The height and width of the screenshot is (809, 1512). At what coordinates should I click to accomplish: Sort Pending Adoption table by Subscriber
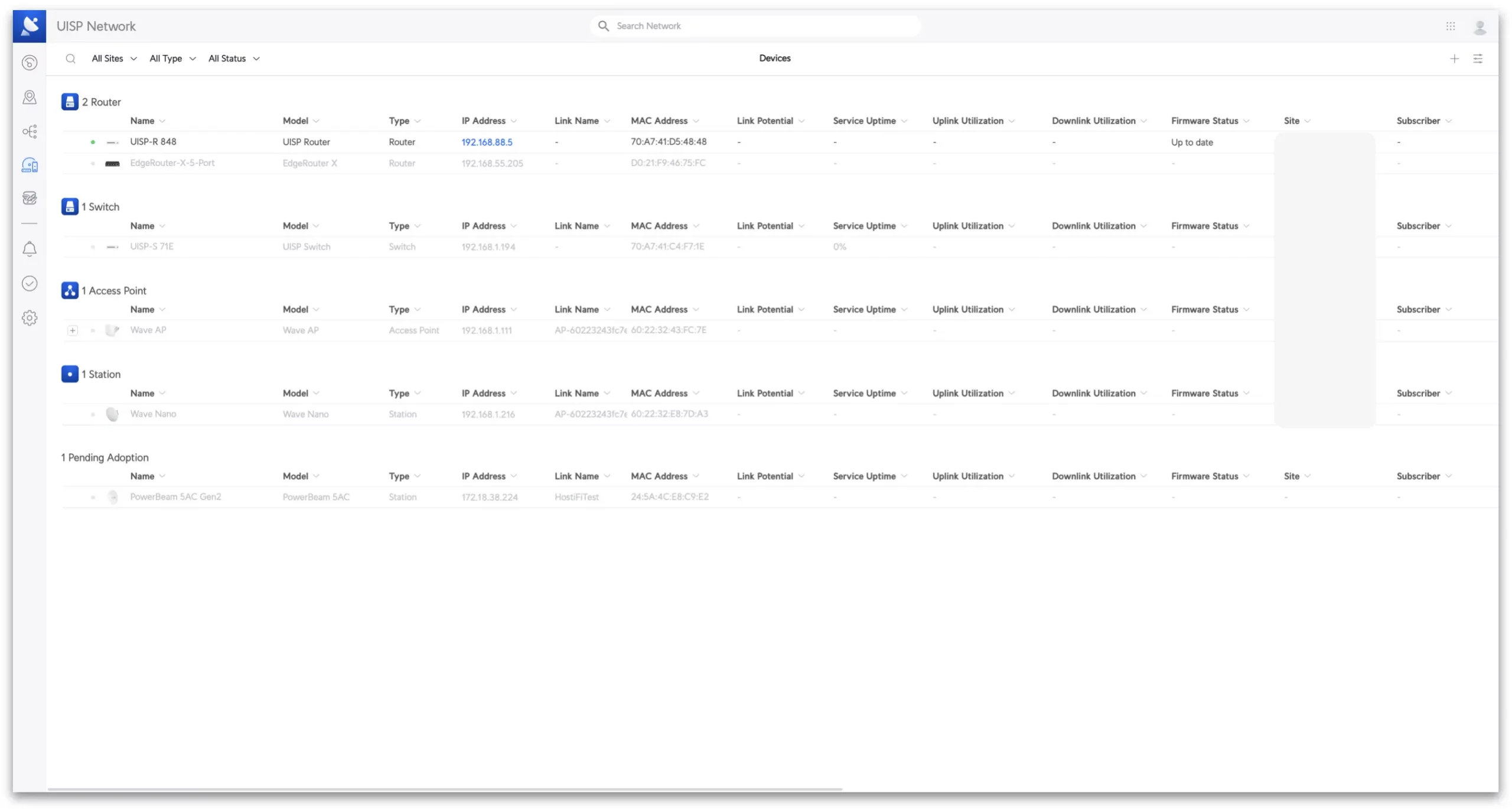(x=1423, y=476)
